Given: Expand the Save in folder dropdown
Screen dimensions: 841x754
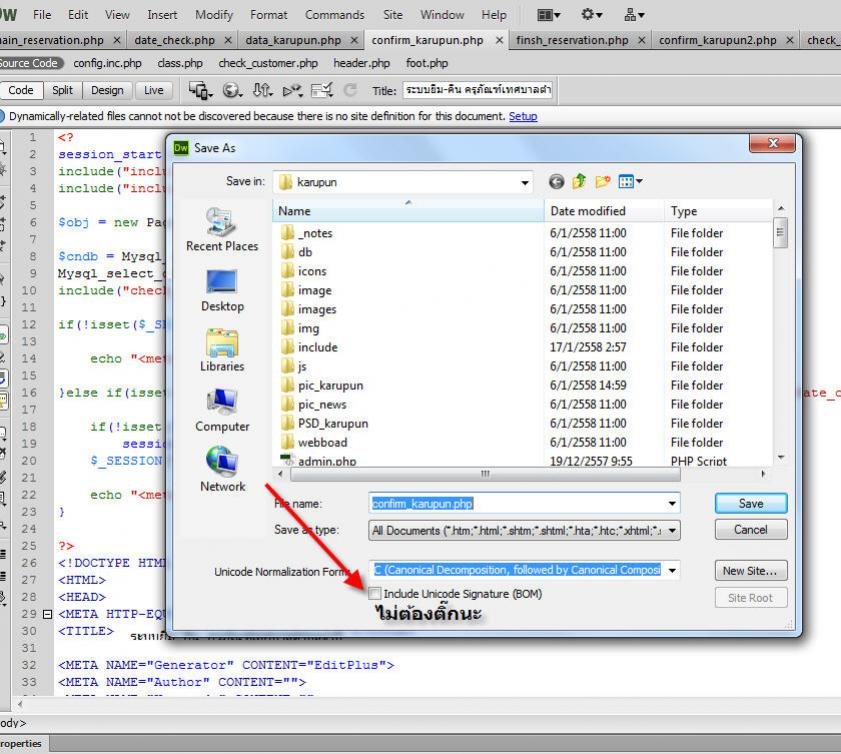Looking at the screenshot, I should (525, 183).
